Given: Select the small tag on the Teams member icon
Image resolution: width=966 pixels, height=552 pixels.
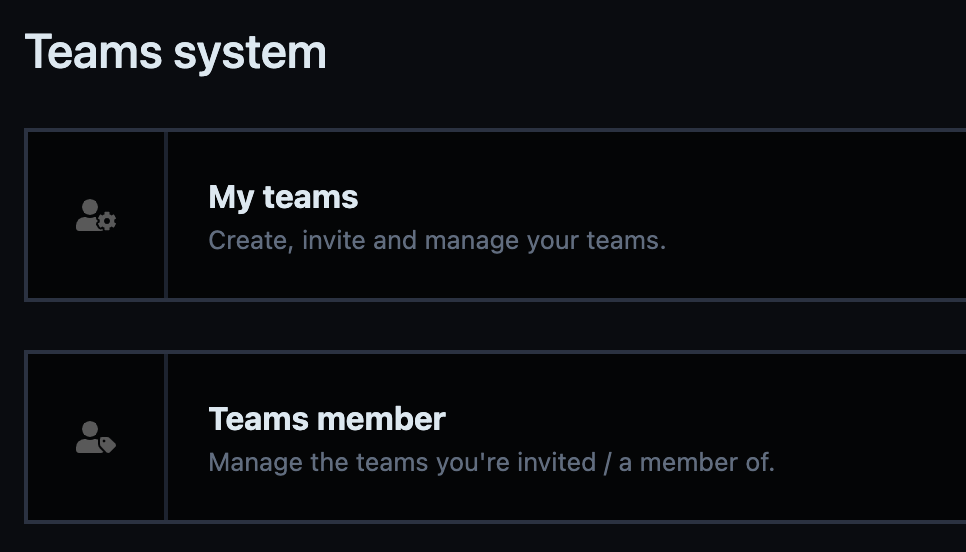Looking at the screenshot, I should (107, 444).
